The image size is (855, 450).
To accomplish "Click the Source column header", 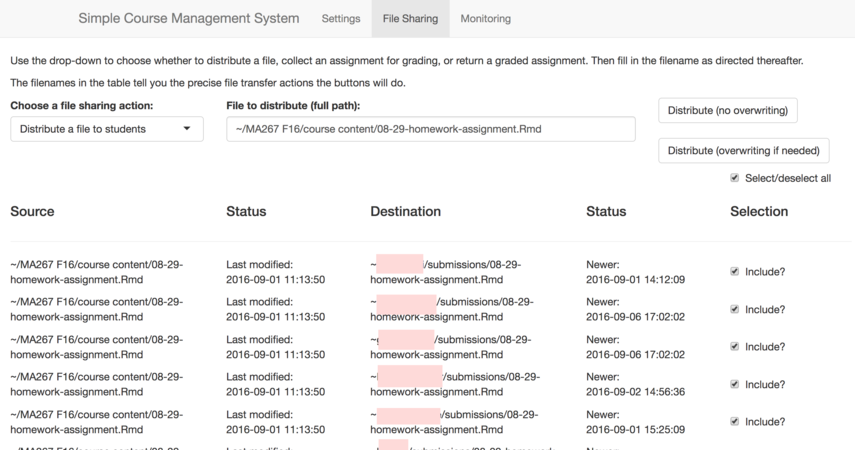I will pos(32,212).
